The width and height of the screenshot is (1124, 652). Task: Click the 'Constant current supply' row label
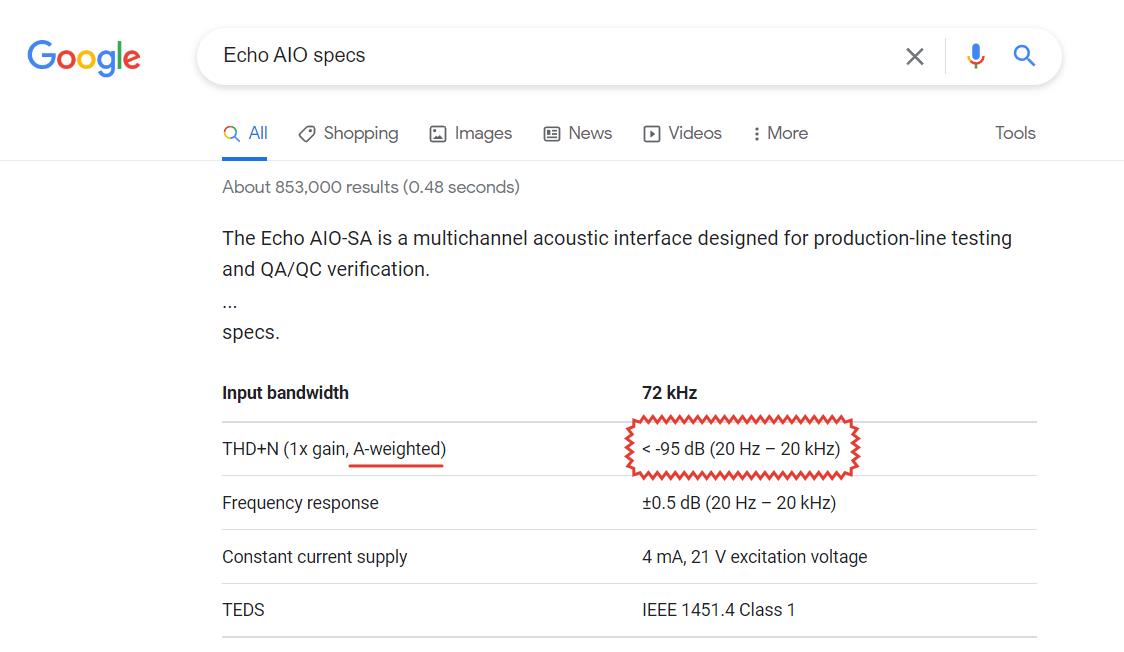pos(315,557)
